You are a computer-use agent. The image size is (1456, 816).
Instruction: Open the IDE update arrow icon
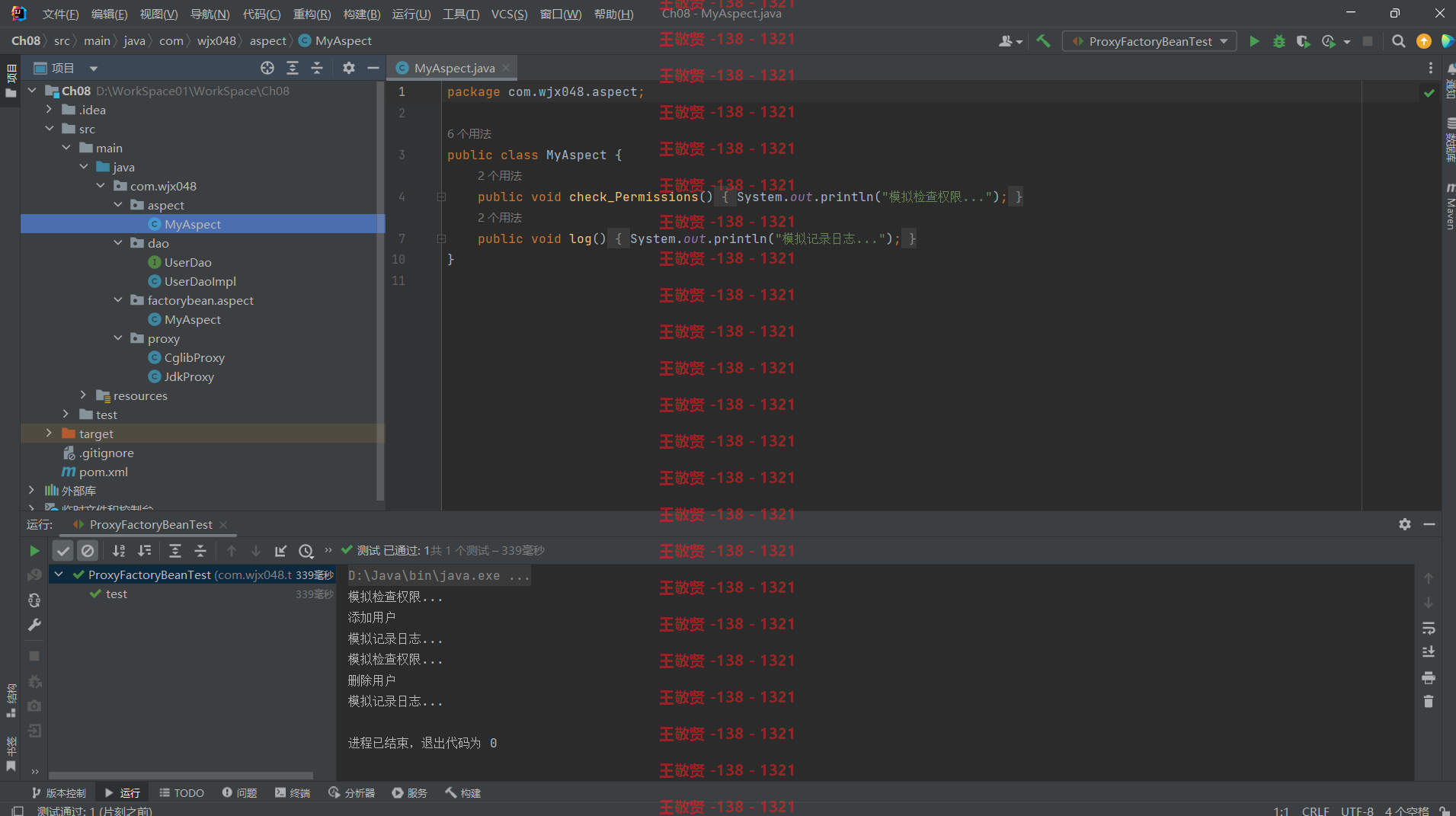[1423, 41]
